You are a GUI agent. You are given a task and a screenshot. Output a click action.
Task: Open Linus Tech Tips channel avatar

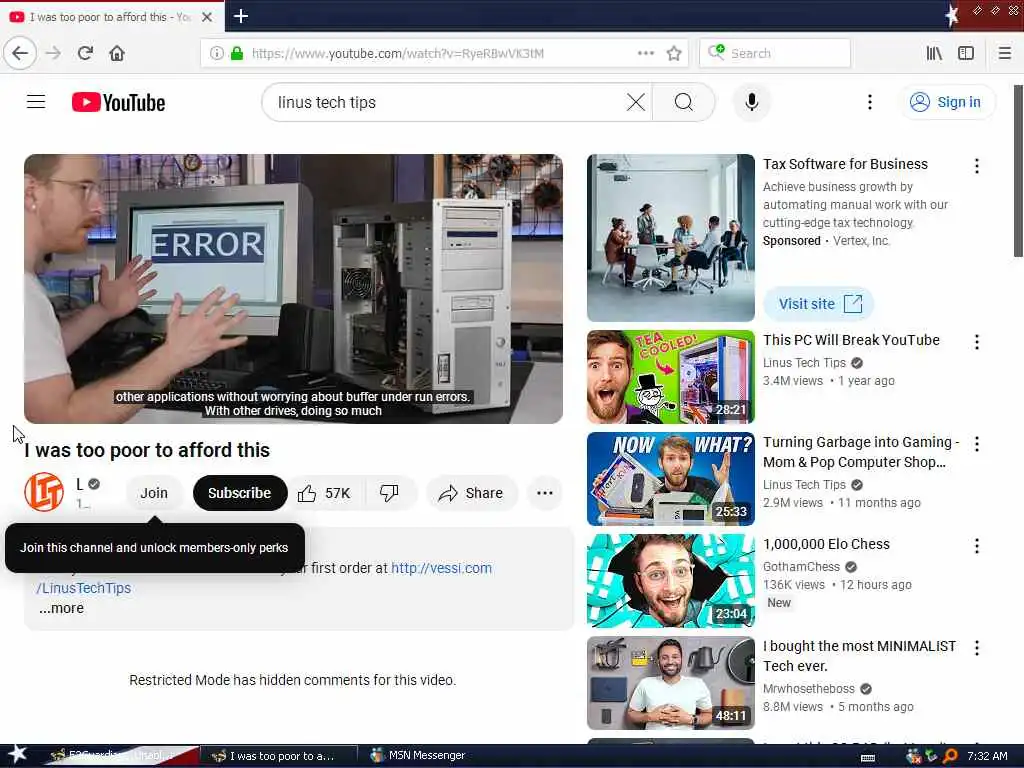(x=44, y=492)
